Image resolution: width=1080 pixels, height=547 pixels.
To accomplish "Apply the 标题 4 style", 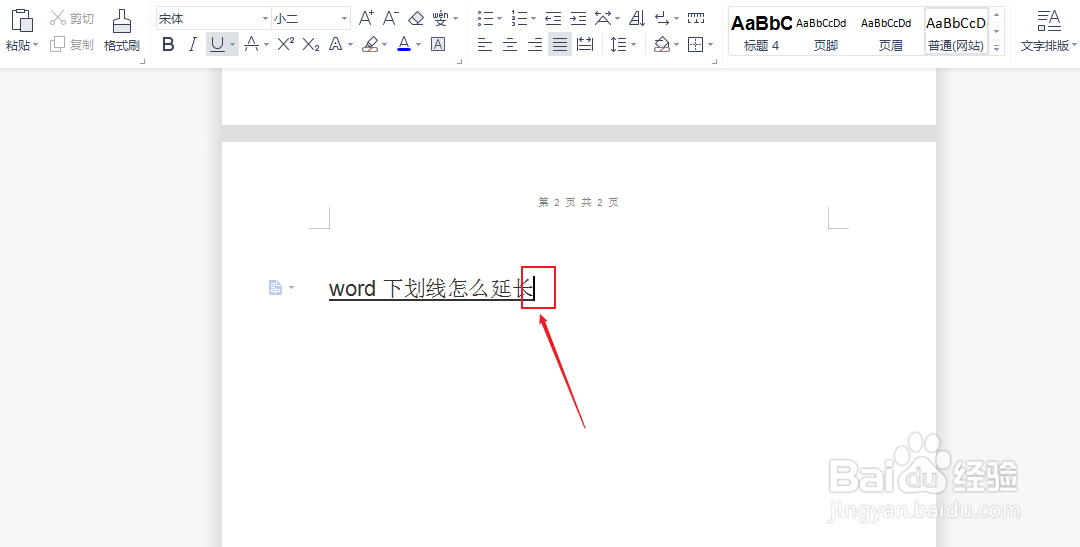I will 761,32.
